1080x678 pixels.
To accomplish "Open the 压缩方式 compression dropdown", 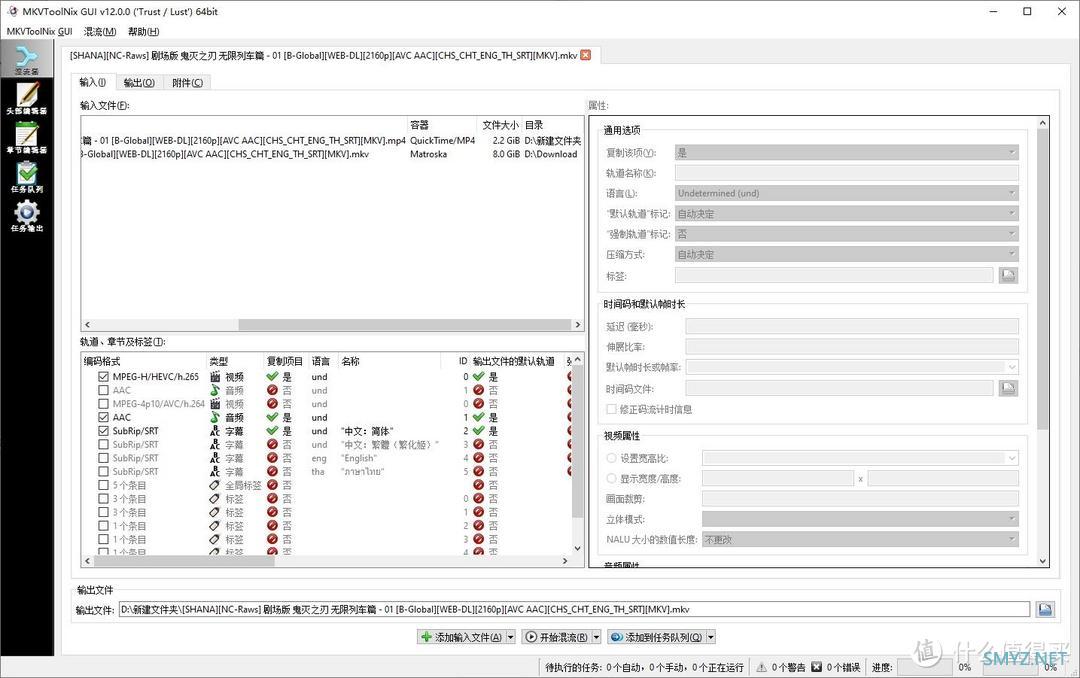I will click(x=846, y=254).
